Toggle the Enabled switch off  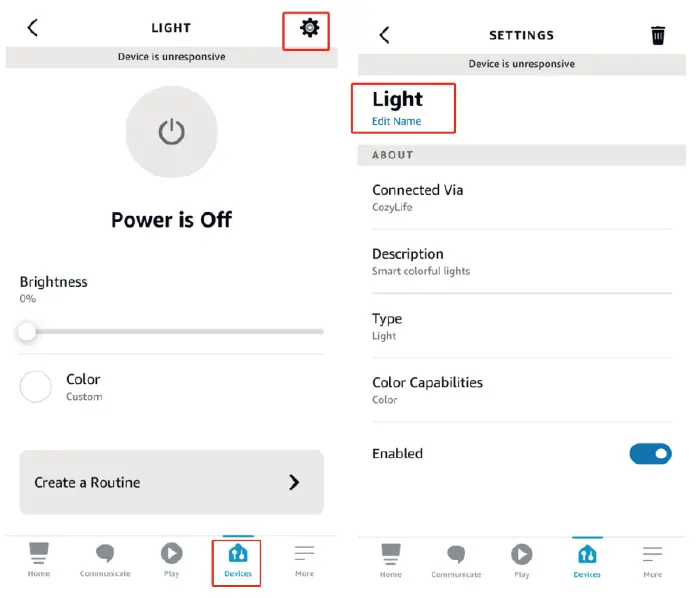(650, 454)
